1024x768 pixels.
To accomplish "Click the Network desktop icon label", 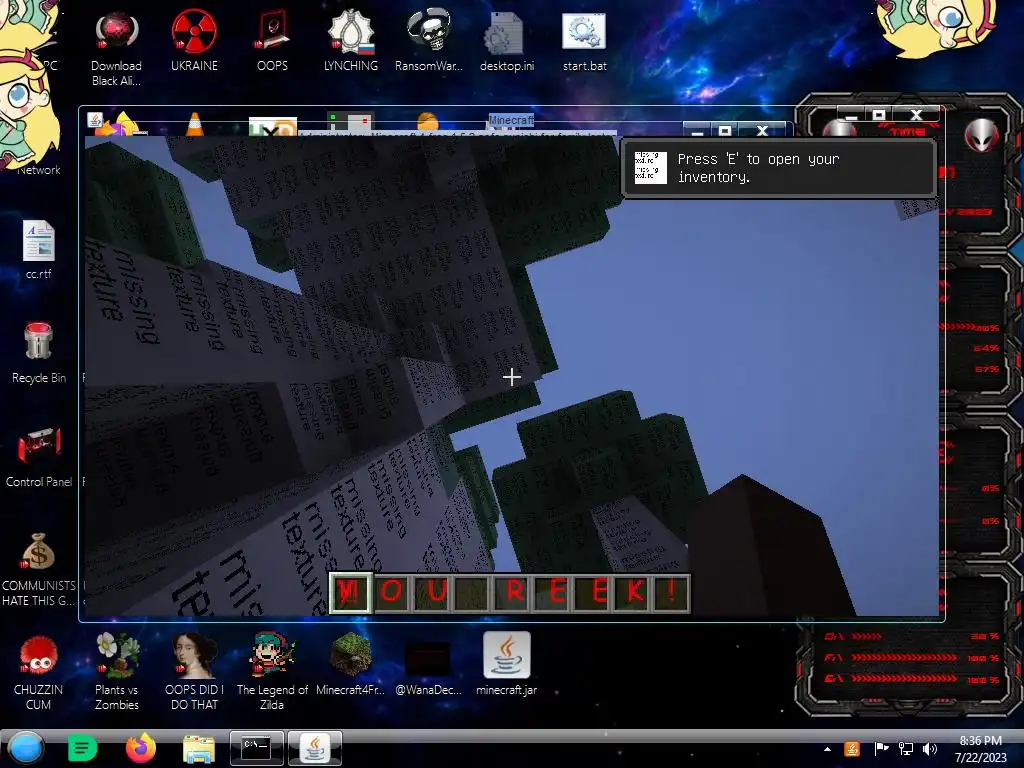I will click(x=39, y=170).
